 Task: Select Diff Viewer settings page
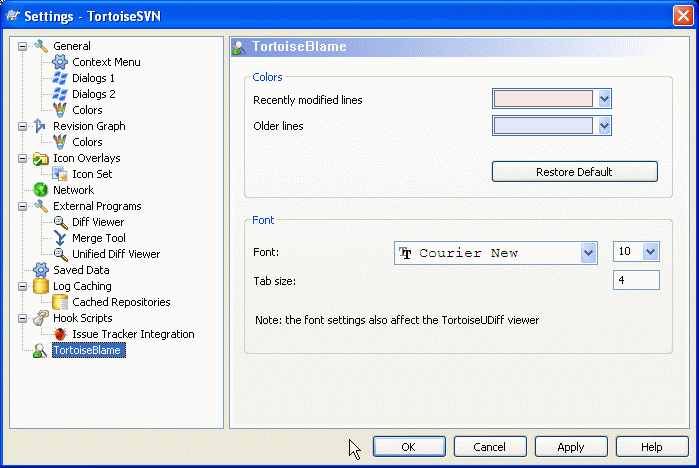point(98,222)
